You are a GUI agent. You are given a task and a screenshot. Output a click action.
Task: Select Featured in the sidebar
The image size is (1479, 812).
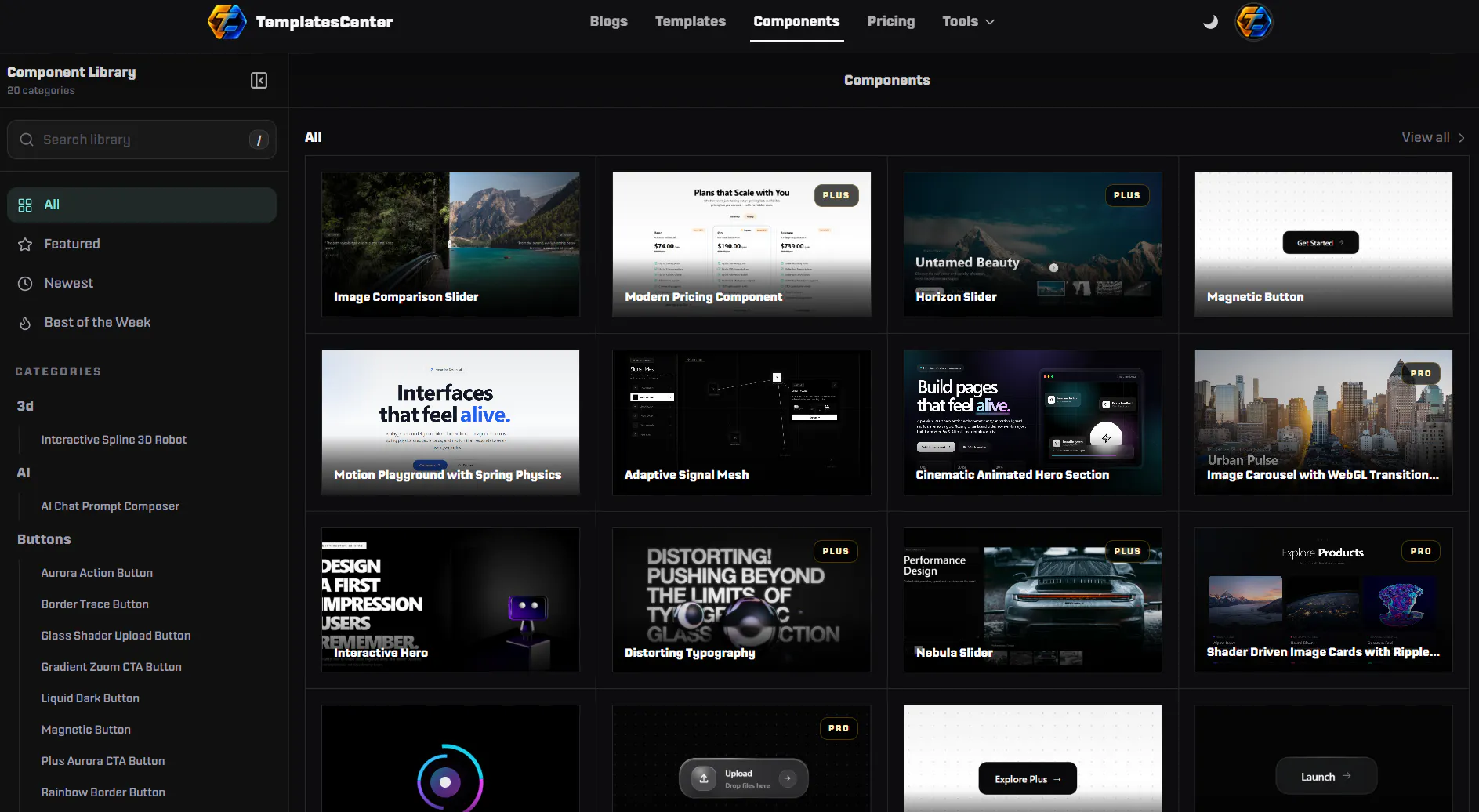pos(142,244)
